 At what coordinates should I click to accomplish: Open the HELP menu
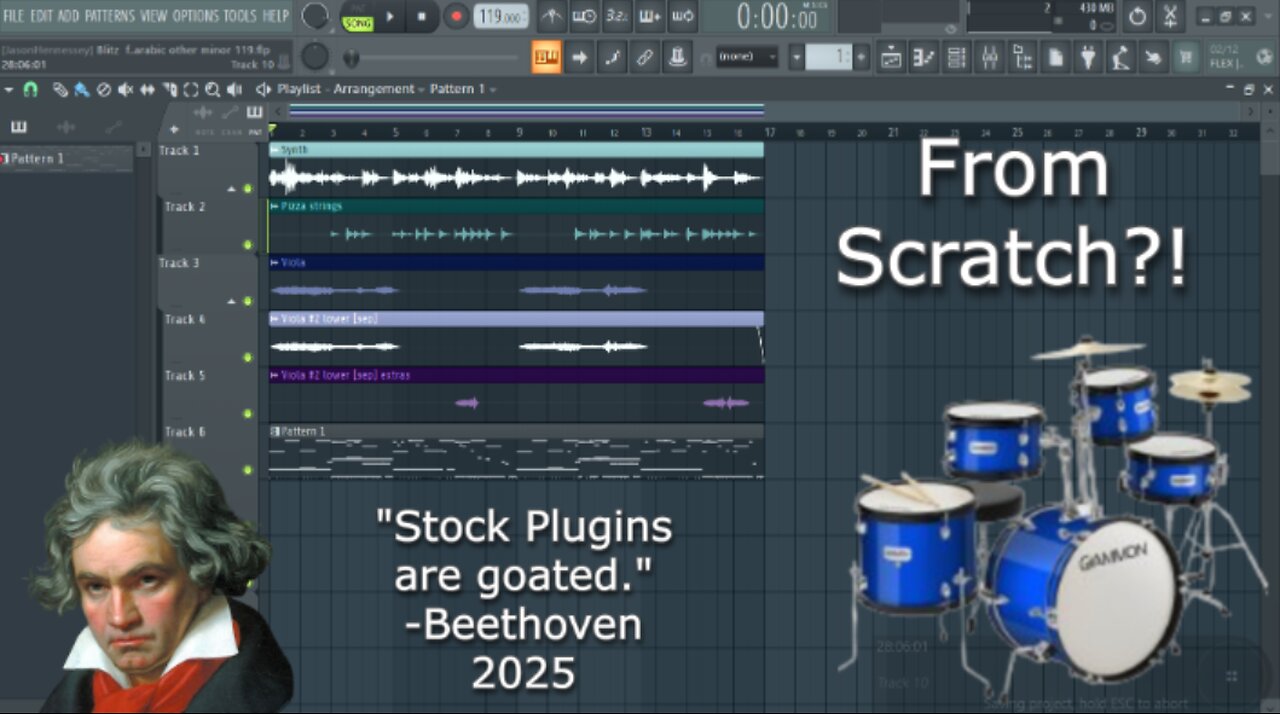point(275,16)
